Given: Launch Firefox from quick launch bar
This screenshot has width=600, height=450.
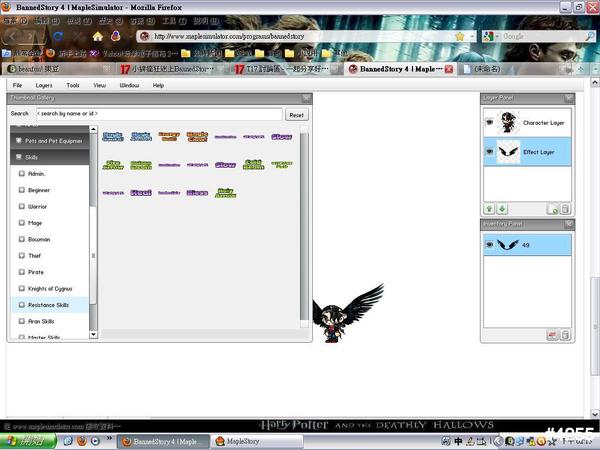Looking at the screenshot, I should [x=82, y=441].
